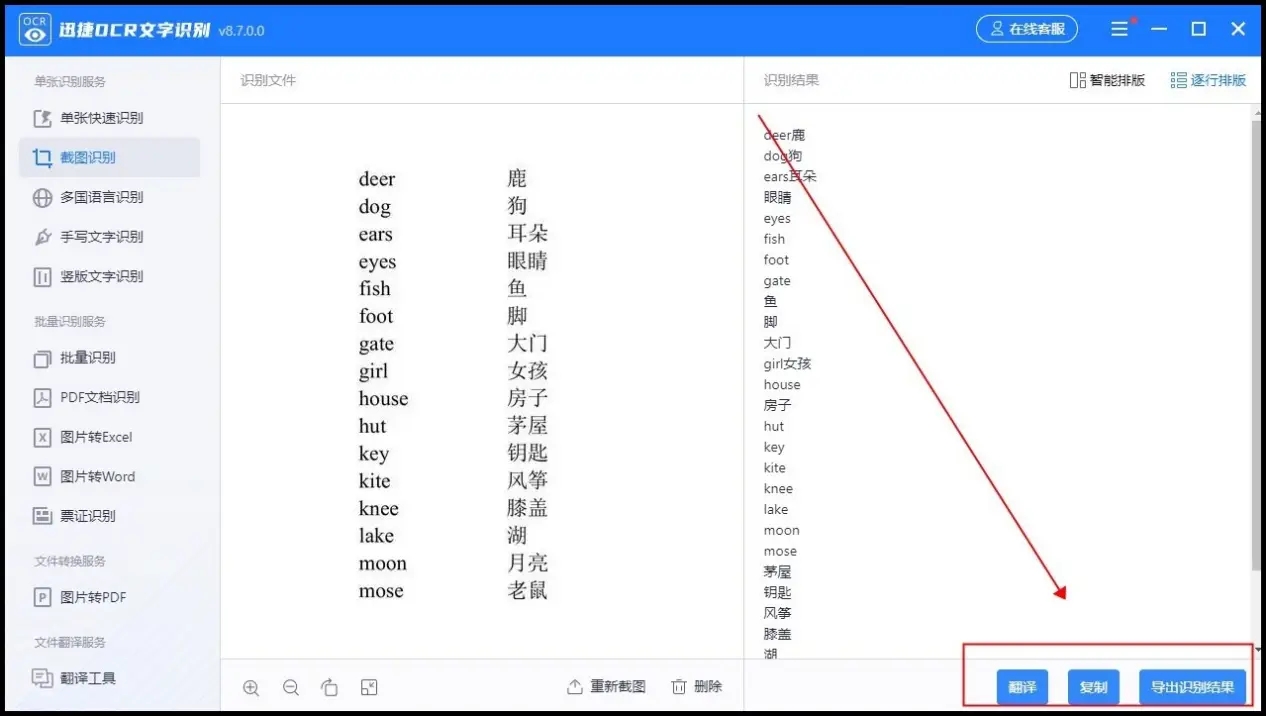Click the fit-to-window icon
The image size is (1266, 716).
(368, 687)
